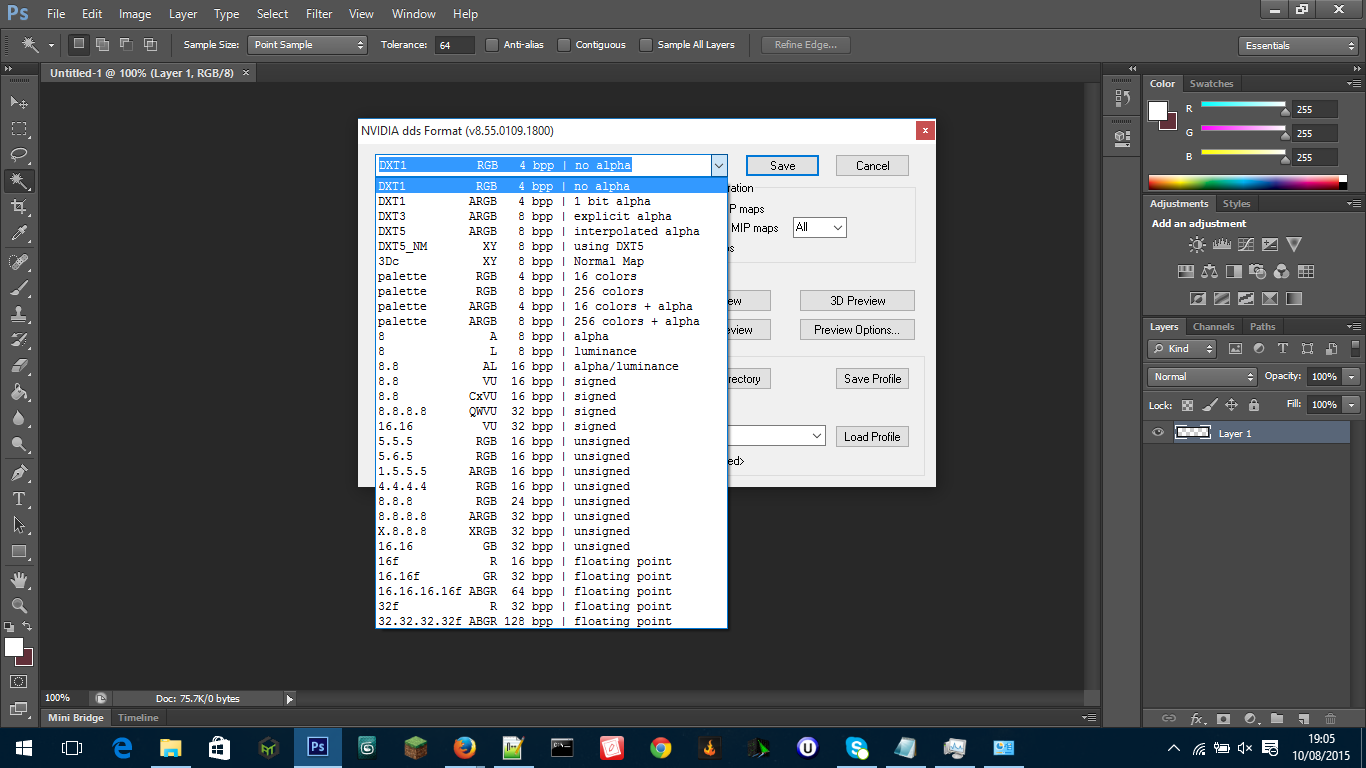Open the Opacity slider arrow
The width and height of the screenshot is (1366, 768).
1352,377
